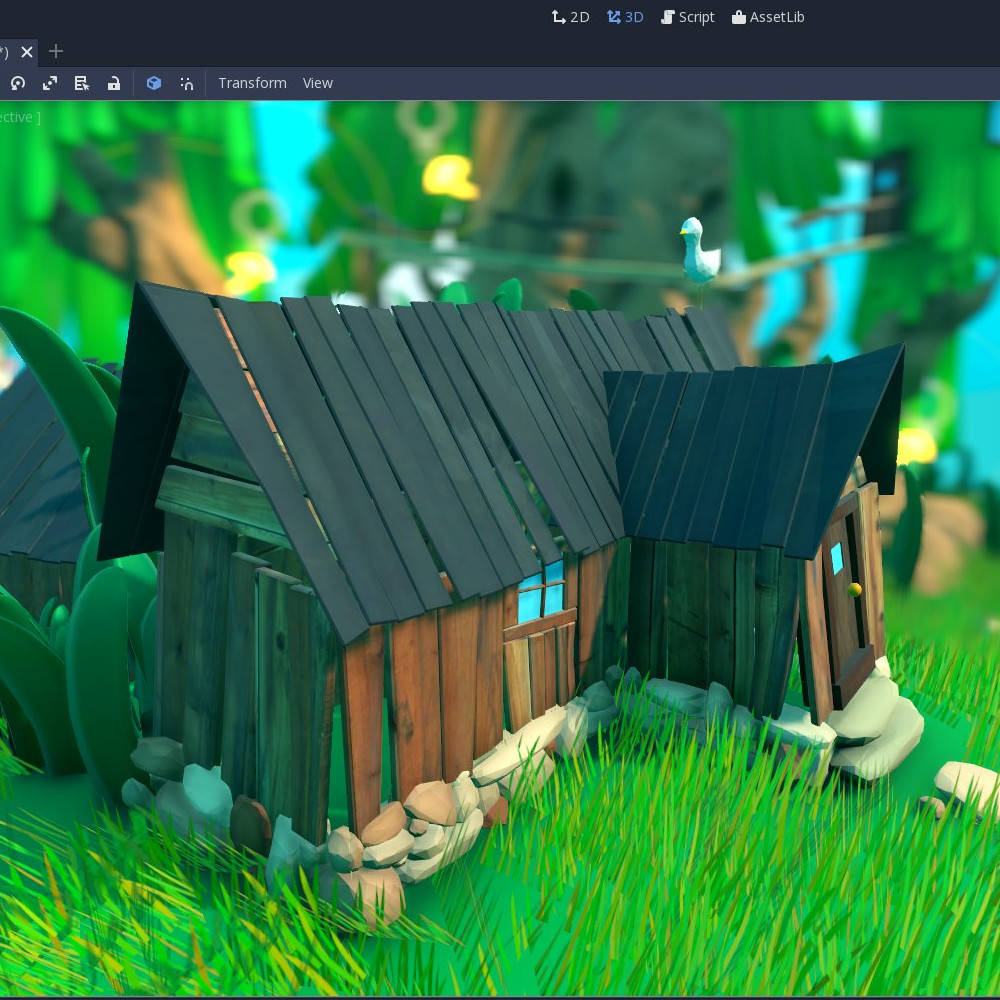
Task: Open the Script workspace
Action: pos(688,17)
